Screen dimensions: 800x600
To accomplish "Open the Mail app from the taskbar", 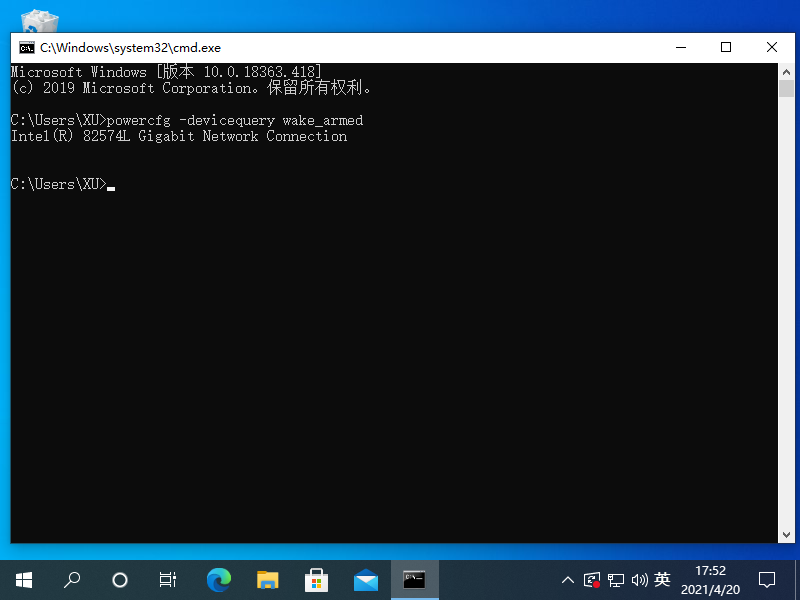I will click(x=365, y=579).
